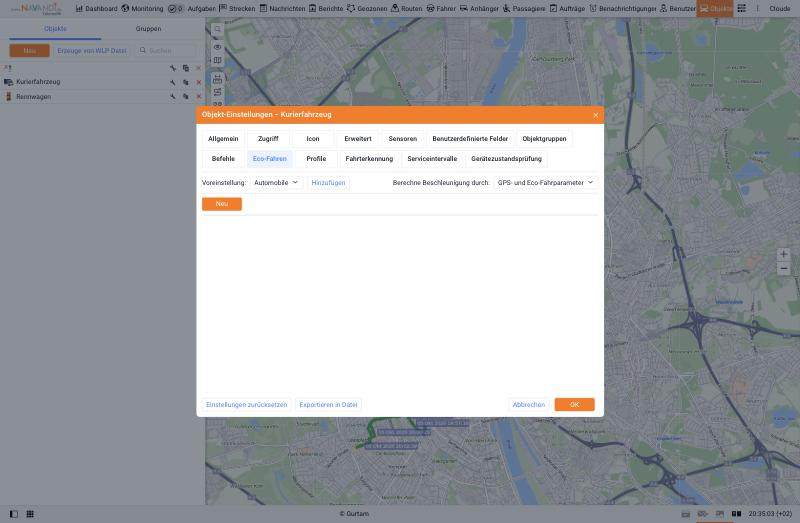Select the Eco-Fahren tab
Viewport: 800px width, 523px height.
point(269,159)
